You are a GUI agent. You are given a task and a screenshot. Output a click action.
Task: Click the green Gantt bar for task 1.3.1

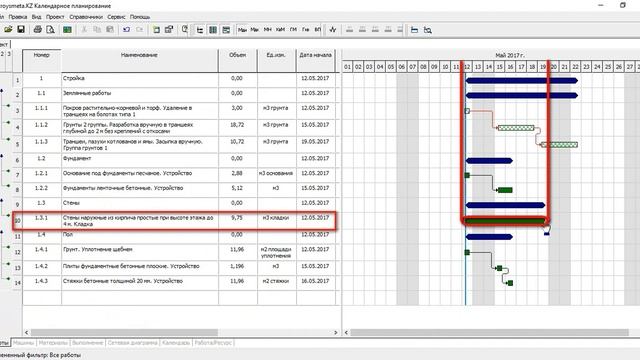pyautogui.click(x=504, y=221)
